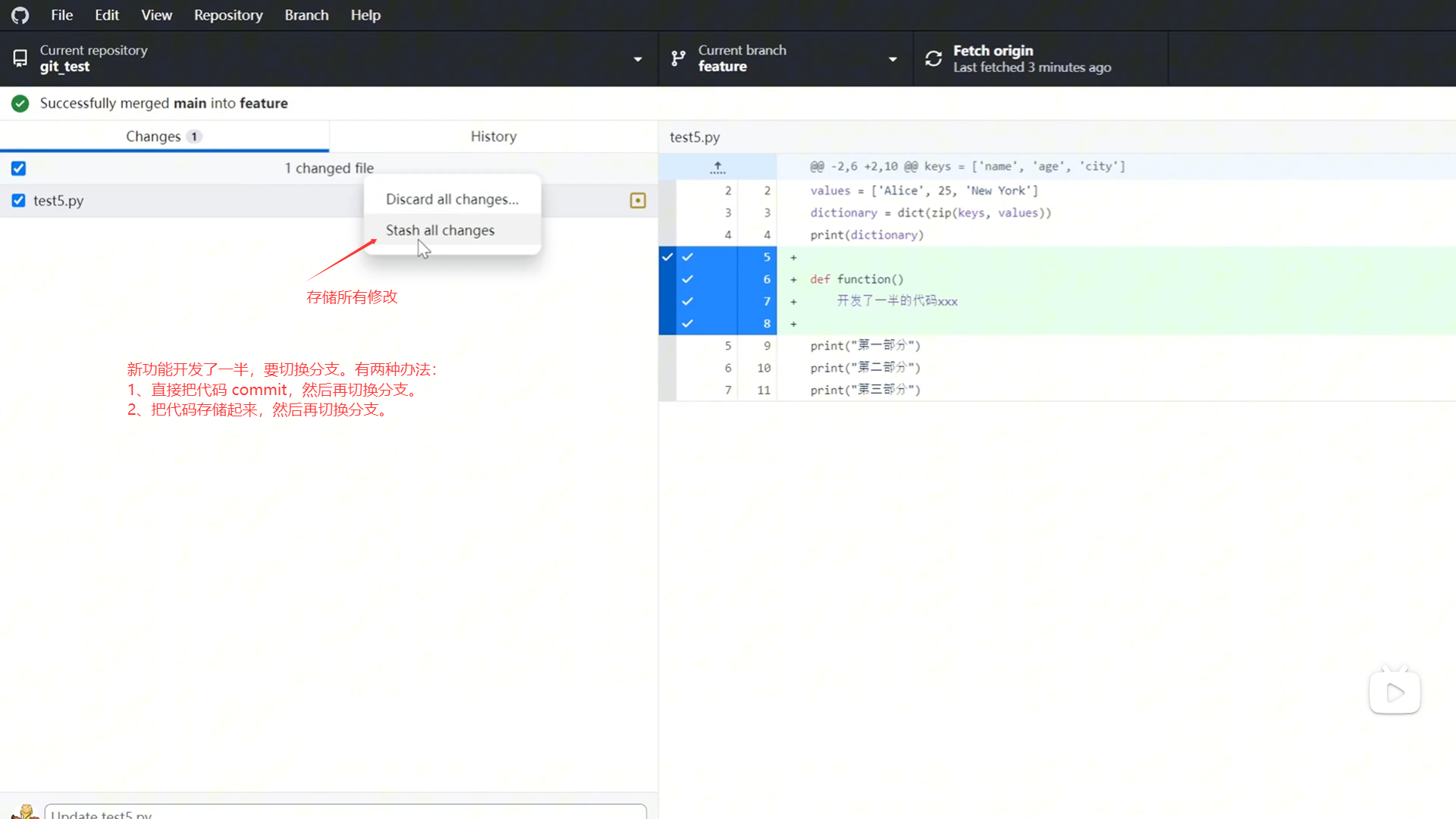
Task: Click the current repository monitor icon
Action: pos(20,58)
